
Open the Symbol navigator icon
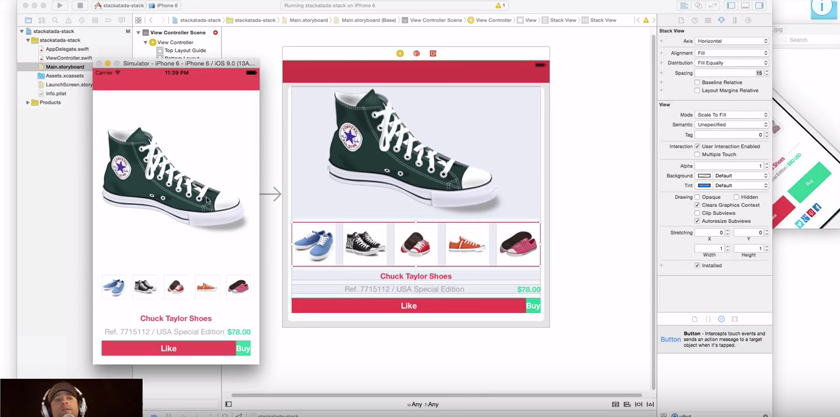[41, 20]
